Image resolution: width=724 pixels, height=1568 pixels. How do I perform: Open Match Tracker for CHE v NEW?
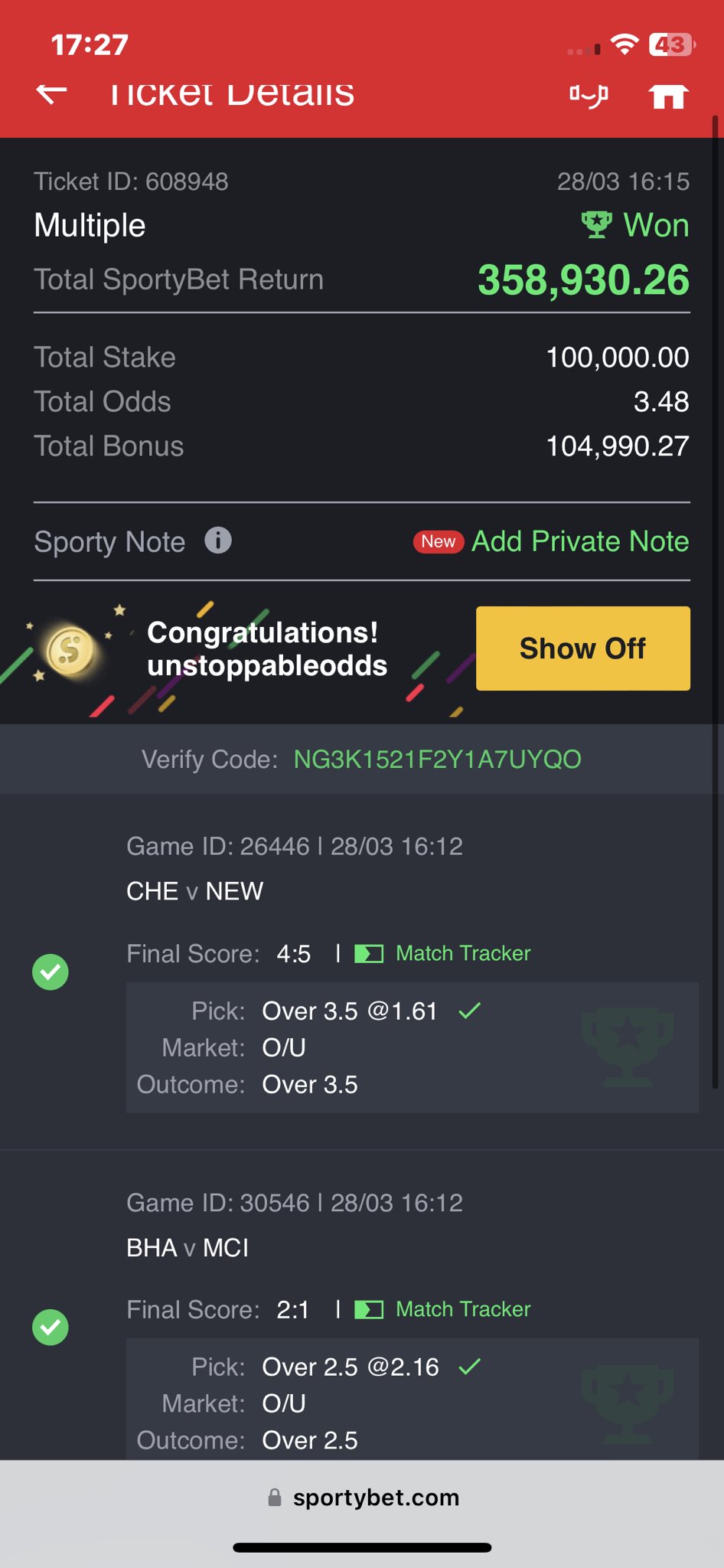click(462, 953)
